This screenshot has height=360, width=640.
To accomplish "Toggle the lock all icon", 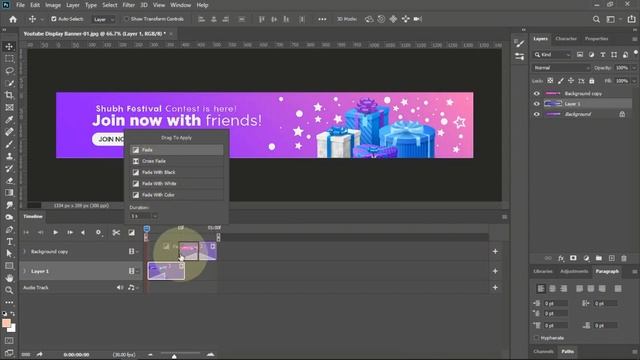I will [x=592, y=81].
